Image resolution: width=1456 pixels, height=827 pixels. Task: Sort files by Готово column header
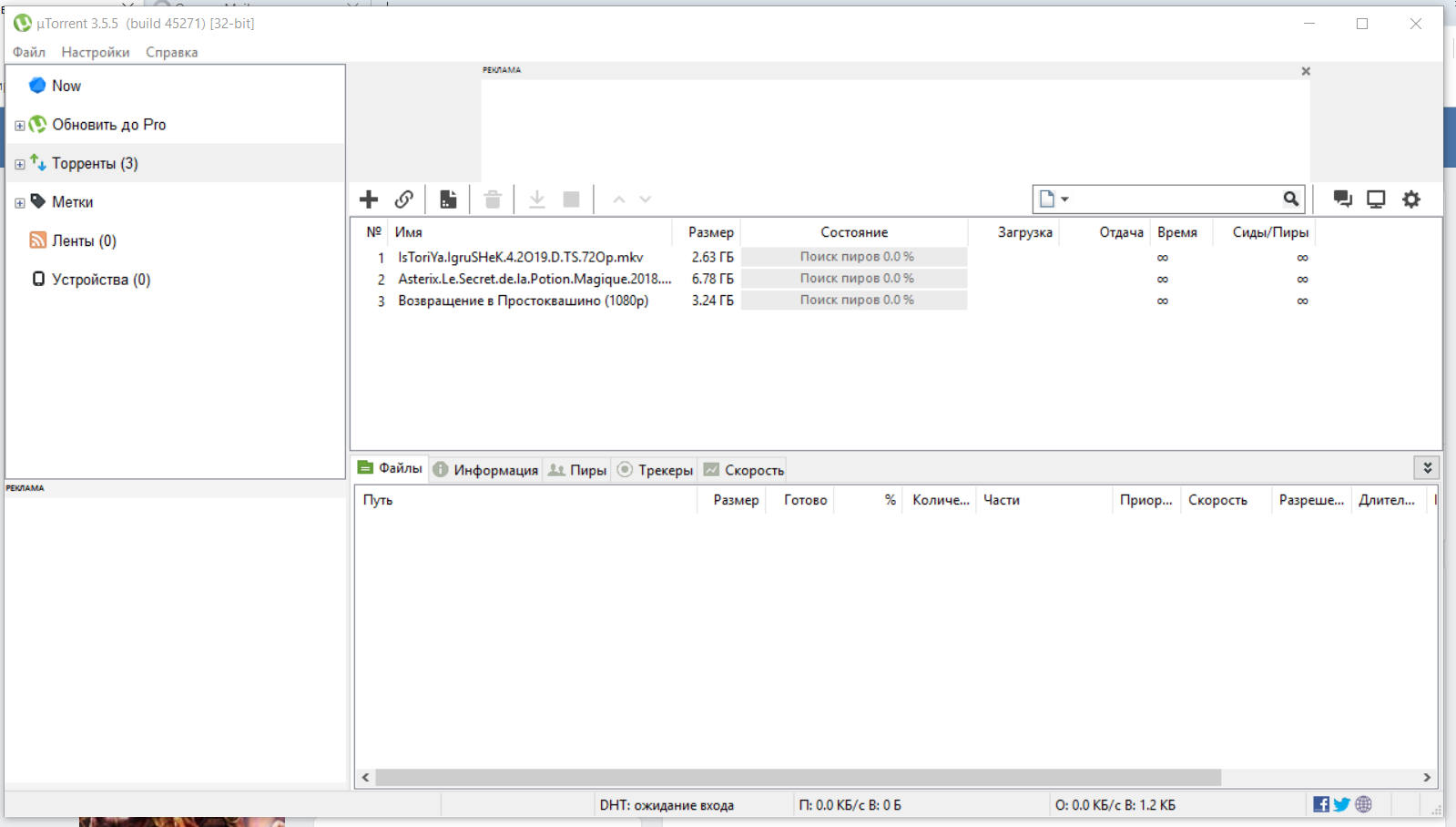pos(799,500)
